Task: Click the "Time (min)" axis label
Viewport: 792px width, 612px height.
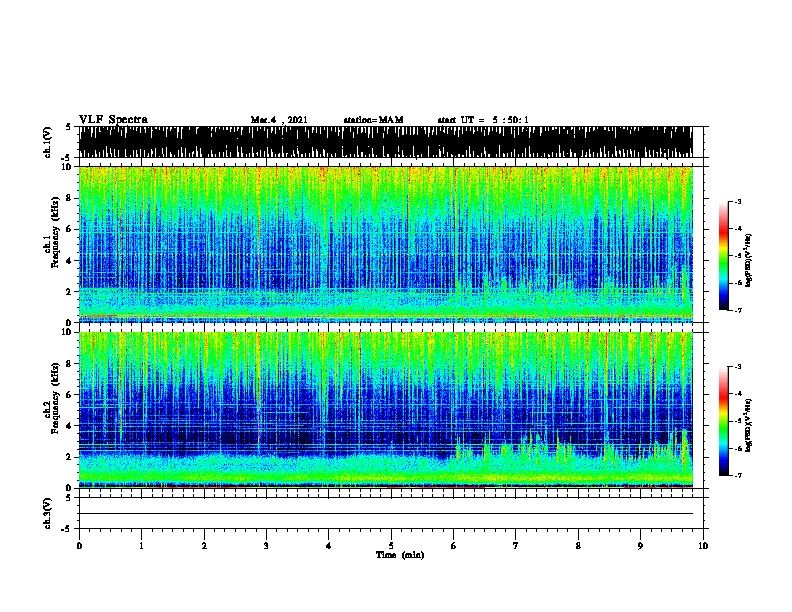Action: (400, 555)
